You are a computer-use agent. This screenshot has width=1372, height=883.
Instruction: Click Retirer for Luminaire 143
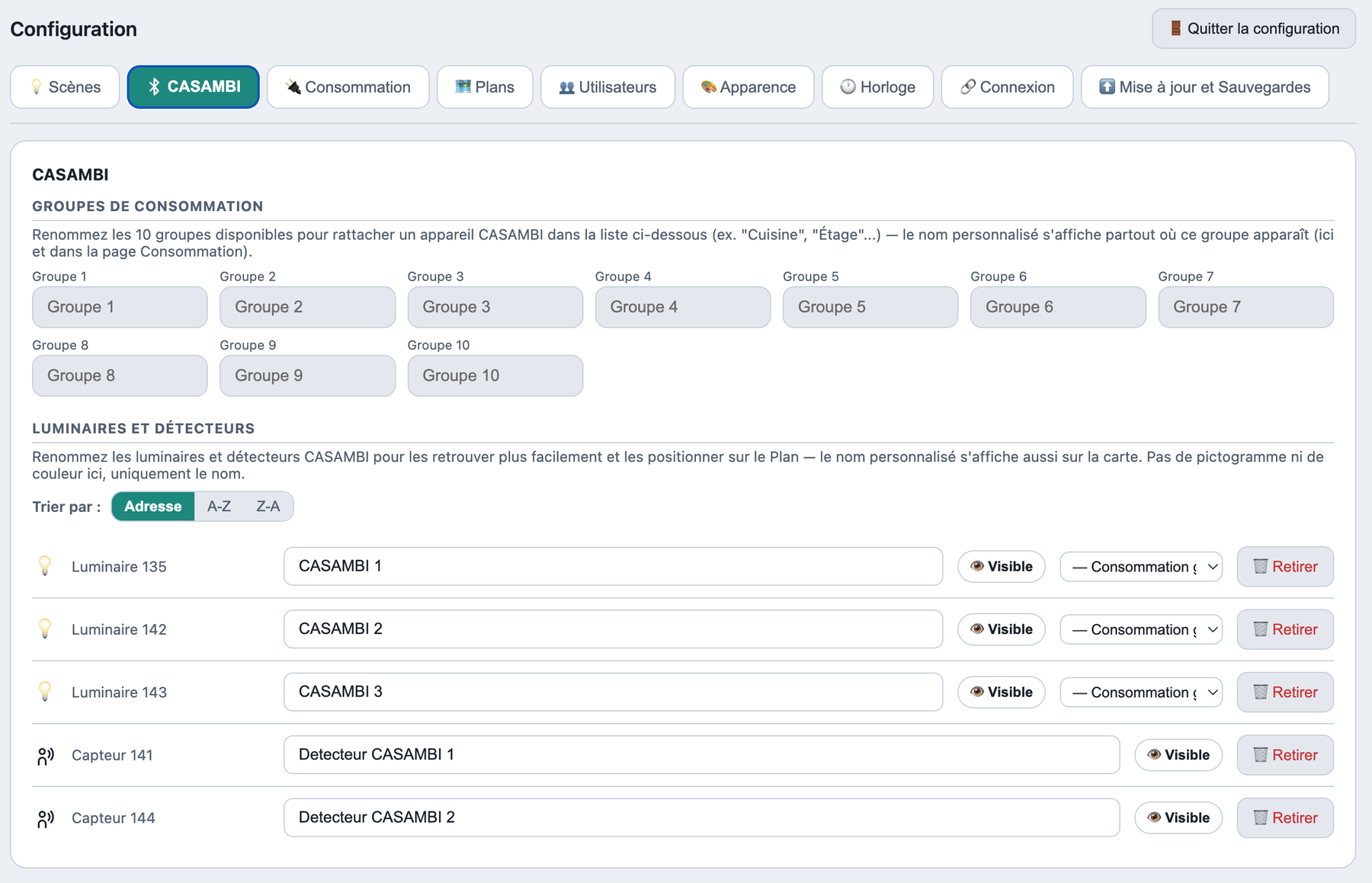tap(1285, 692)
